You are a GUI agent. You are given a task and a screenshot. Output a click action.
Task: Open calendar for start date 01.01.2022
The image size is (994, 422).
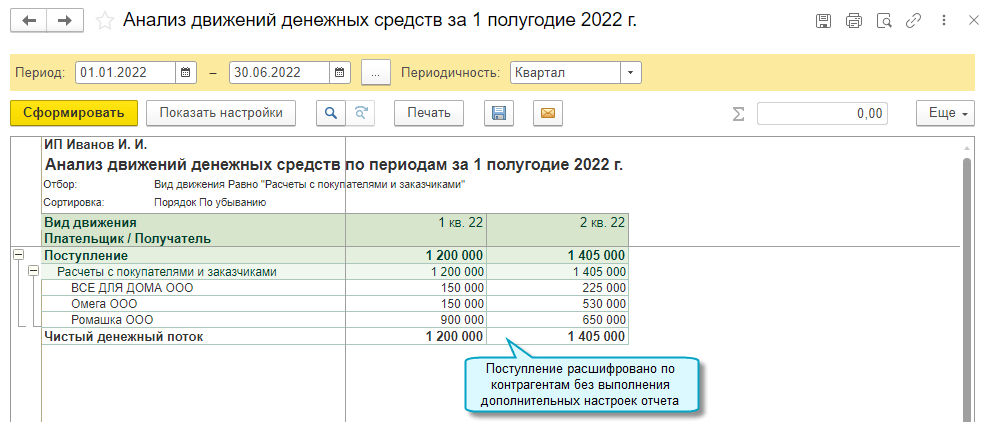tap(186, 72)
